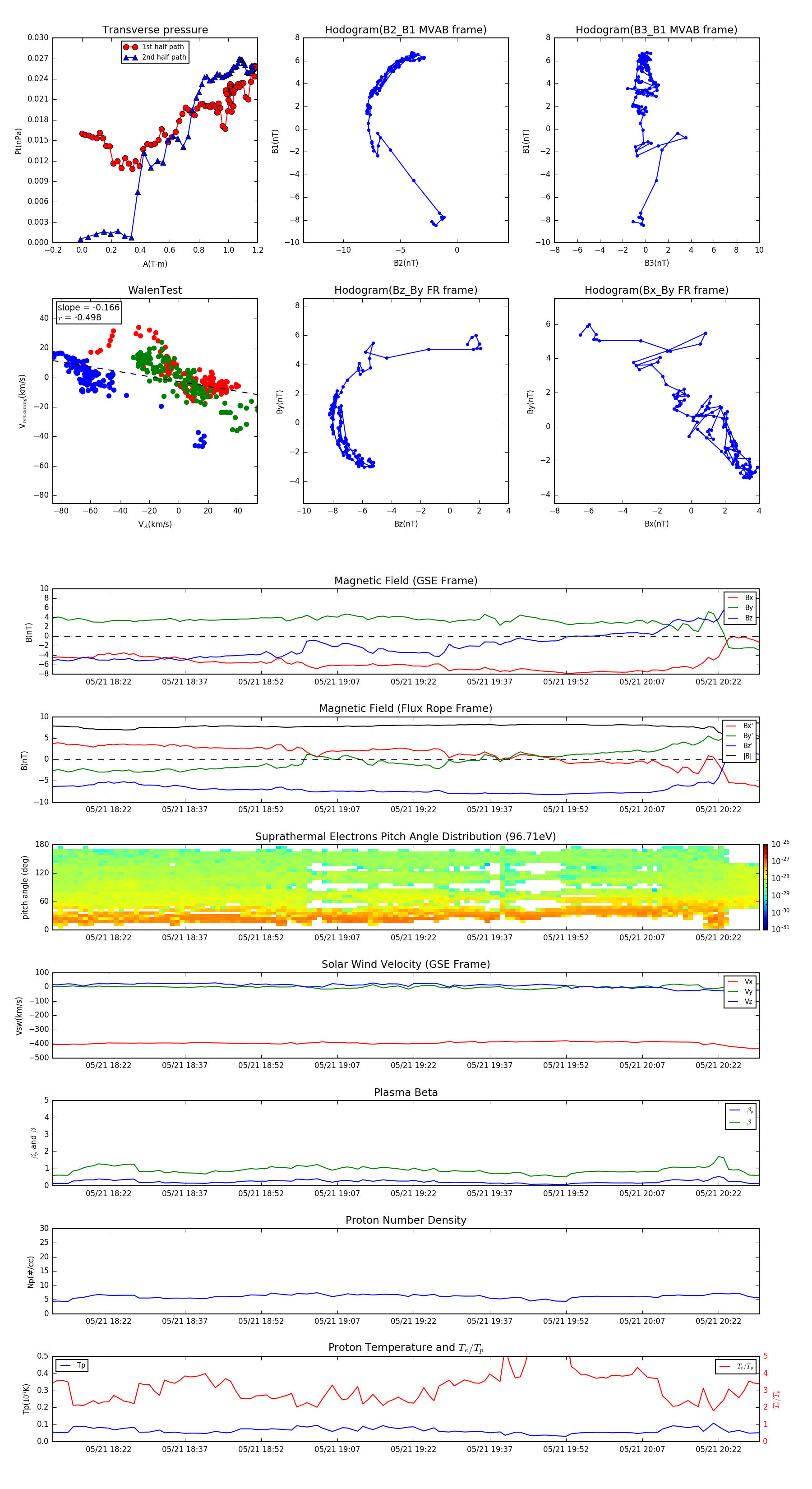Click the "A(T·m)" x-axis label
The image size is (812, 1489).
[155, 264]
